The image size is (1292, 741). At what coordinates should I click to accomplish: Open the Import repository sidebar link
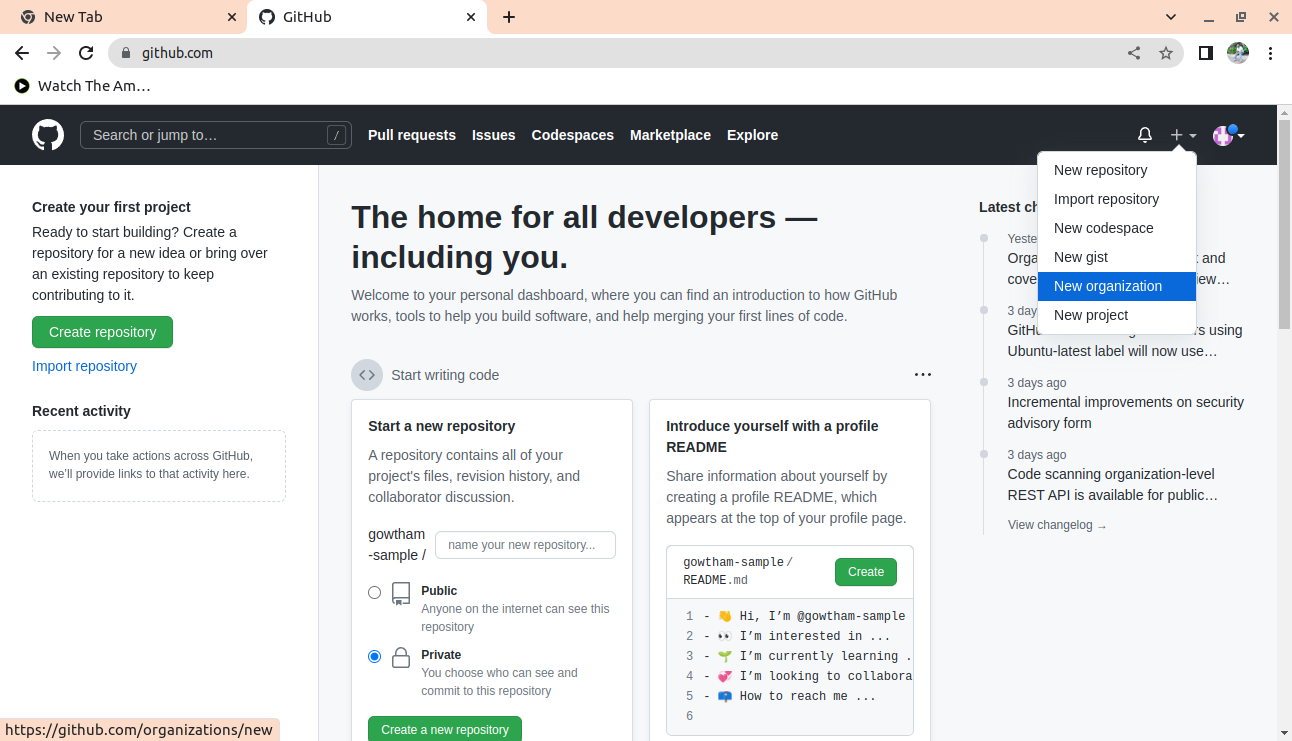click(84, 366)
